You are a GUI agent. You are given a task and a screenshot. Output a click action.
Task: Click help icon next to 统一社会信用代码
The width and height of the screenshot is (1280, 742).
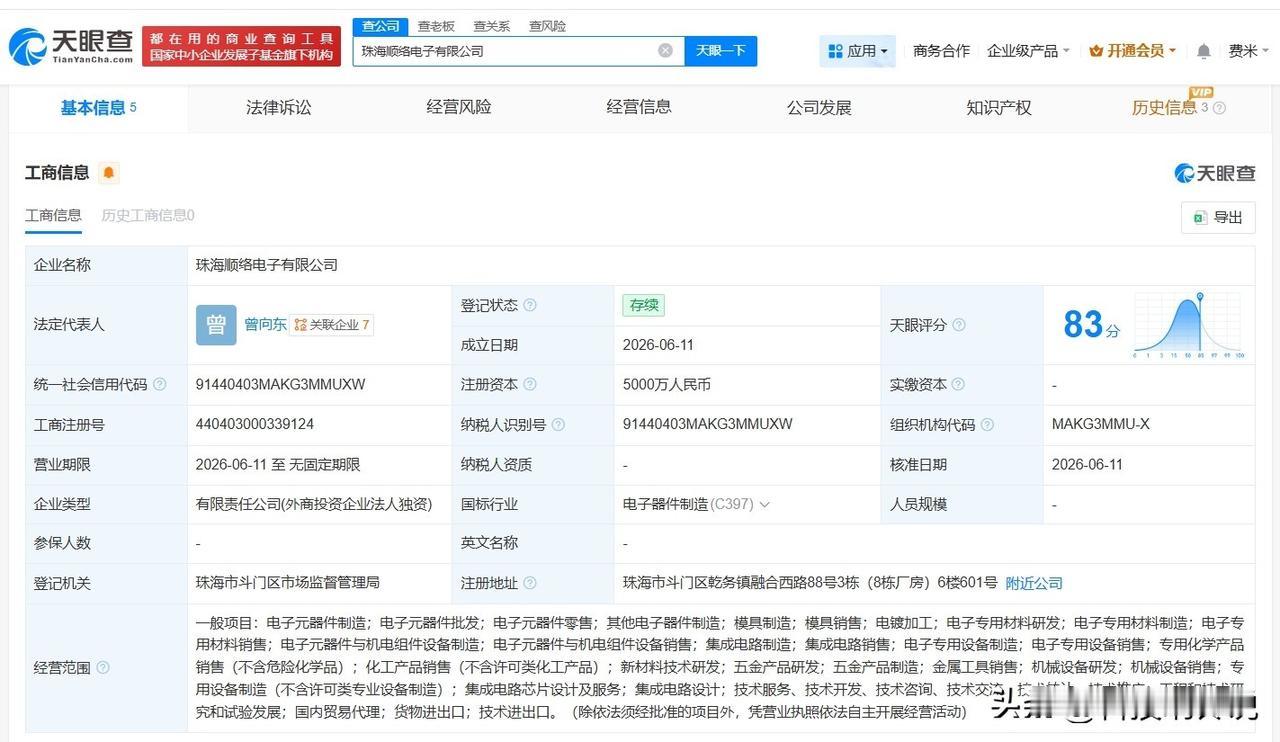click(160, 385)
